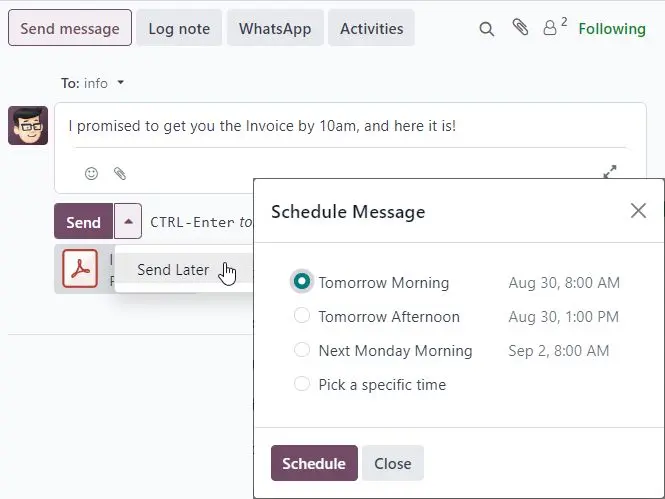Expand the Send button dropdown arrow
Screen dimensions: 665x499
[x=128, y=221]
